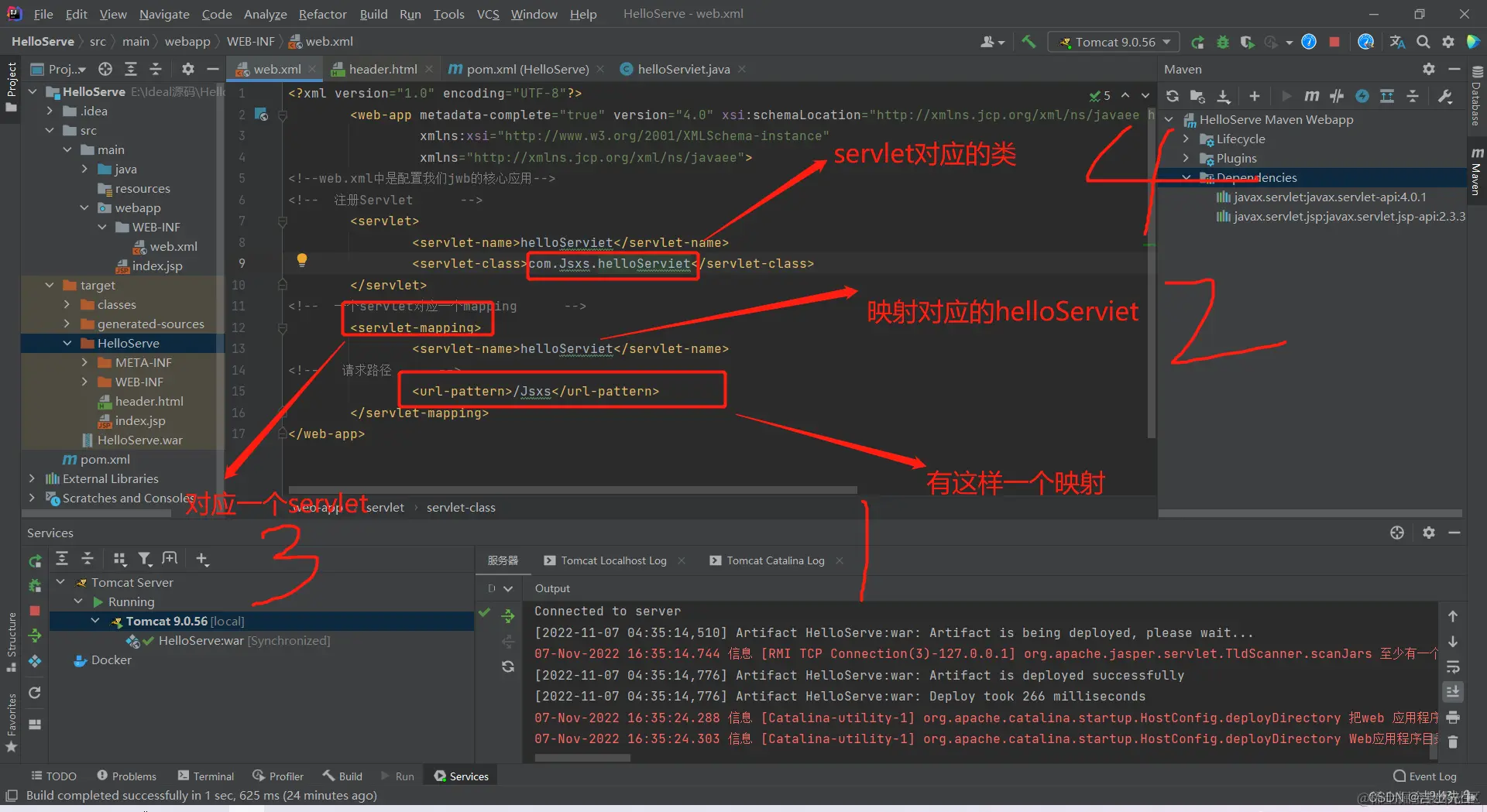Add a service with the plus icon
The image size is (1487, 812).
pos(202,559)
